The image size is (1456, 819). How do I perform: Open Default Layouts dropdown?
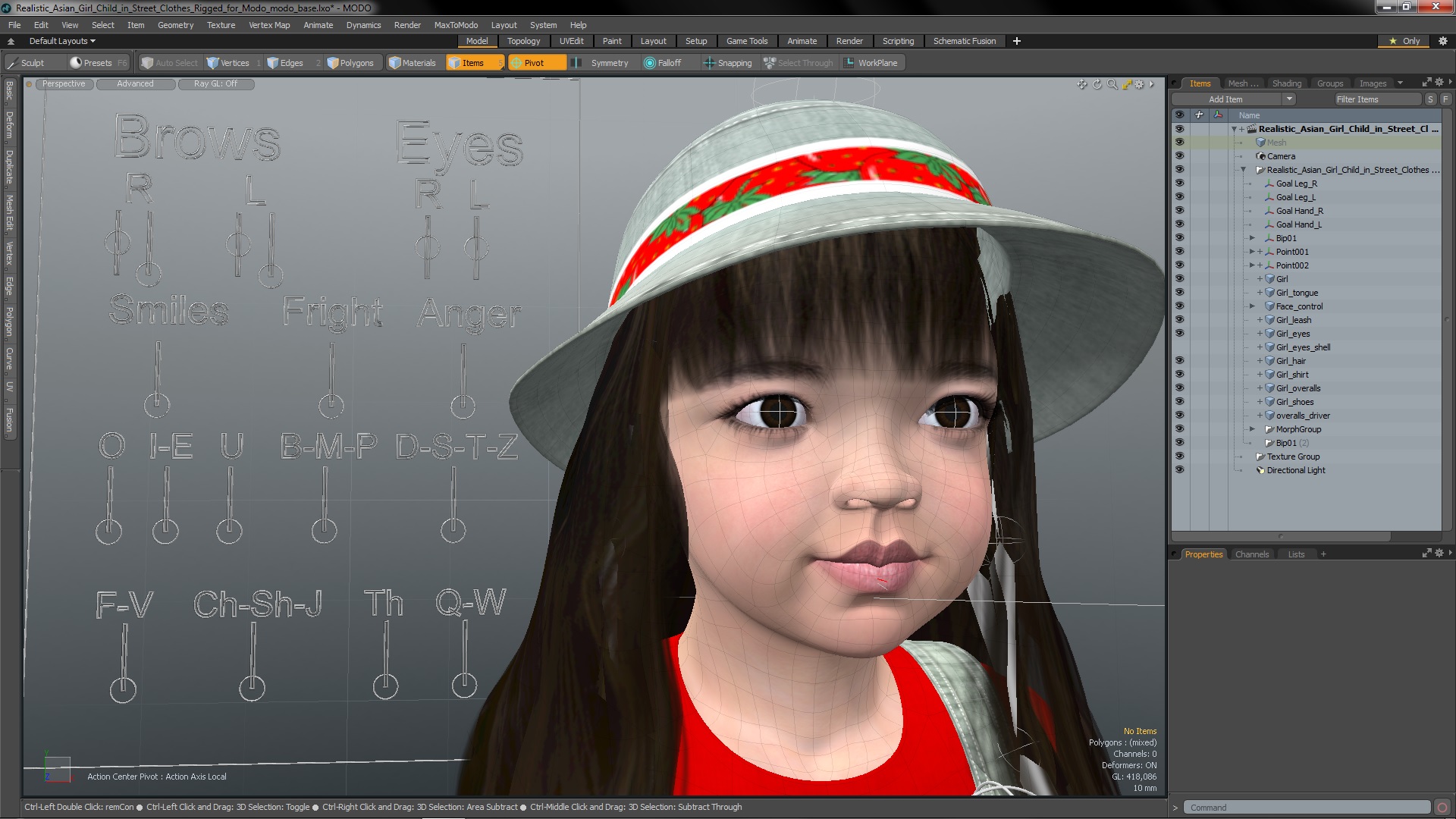point(62,41)
